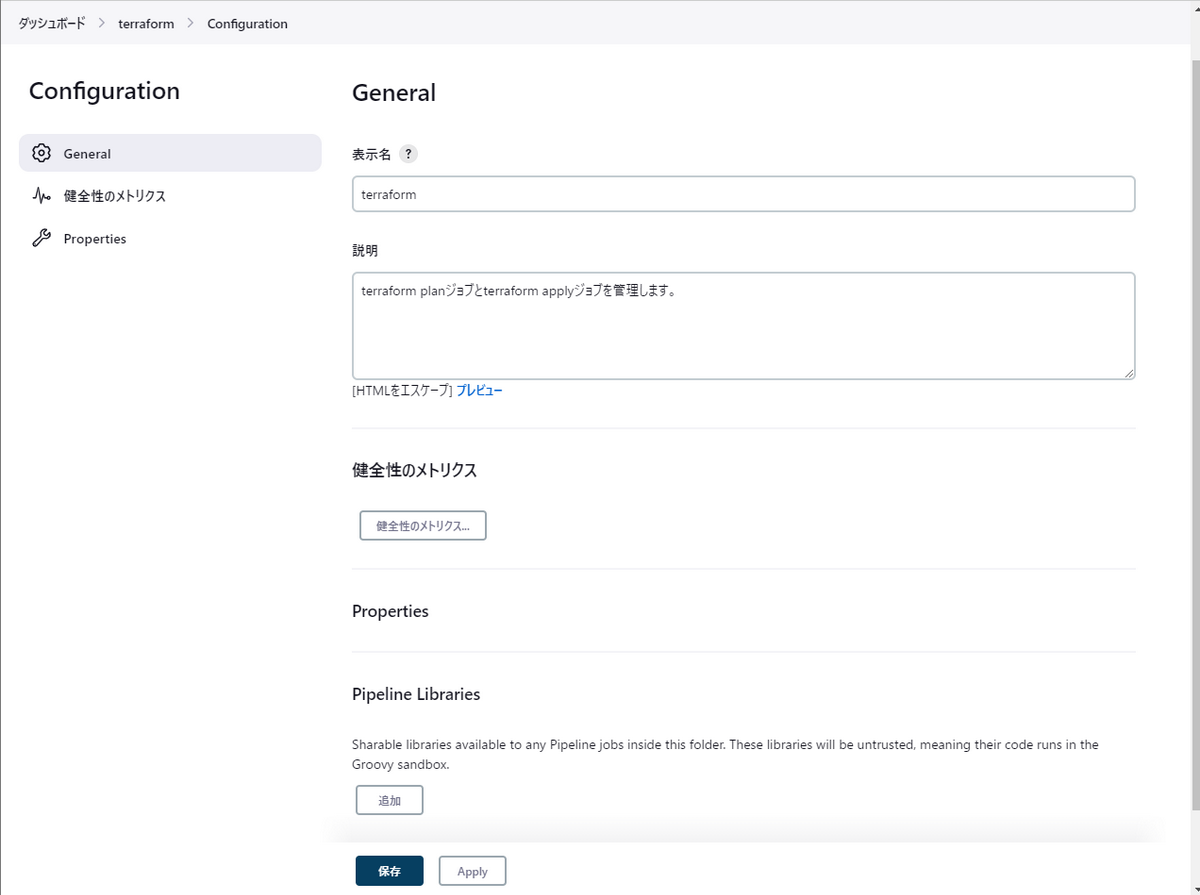Screen dimensions: 1200x895
Task: Click the Configuration breadcrumb
Action: tap(247, 23)
